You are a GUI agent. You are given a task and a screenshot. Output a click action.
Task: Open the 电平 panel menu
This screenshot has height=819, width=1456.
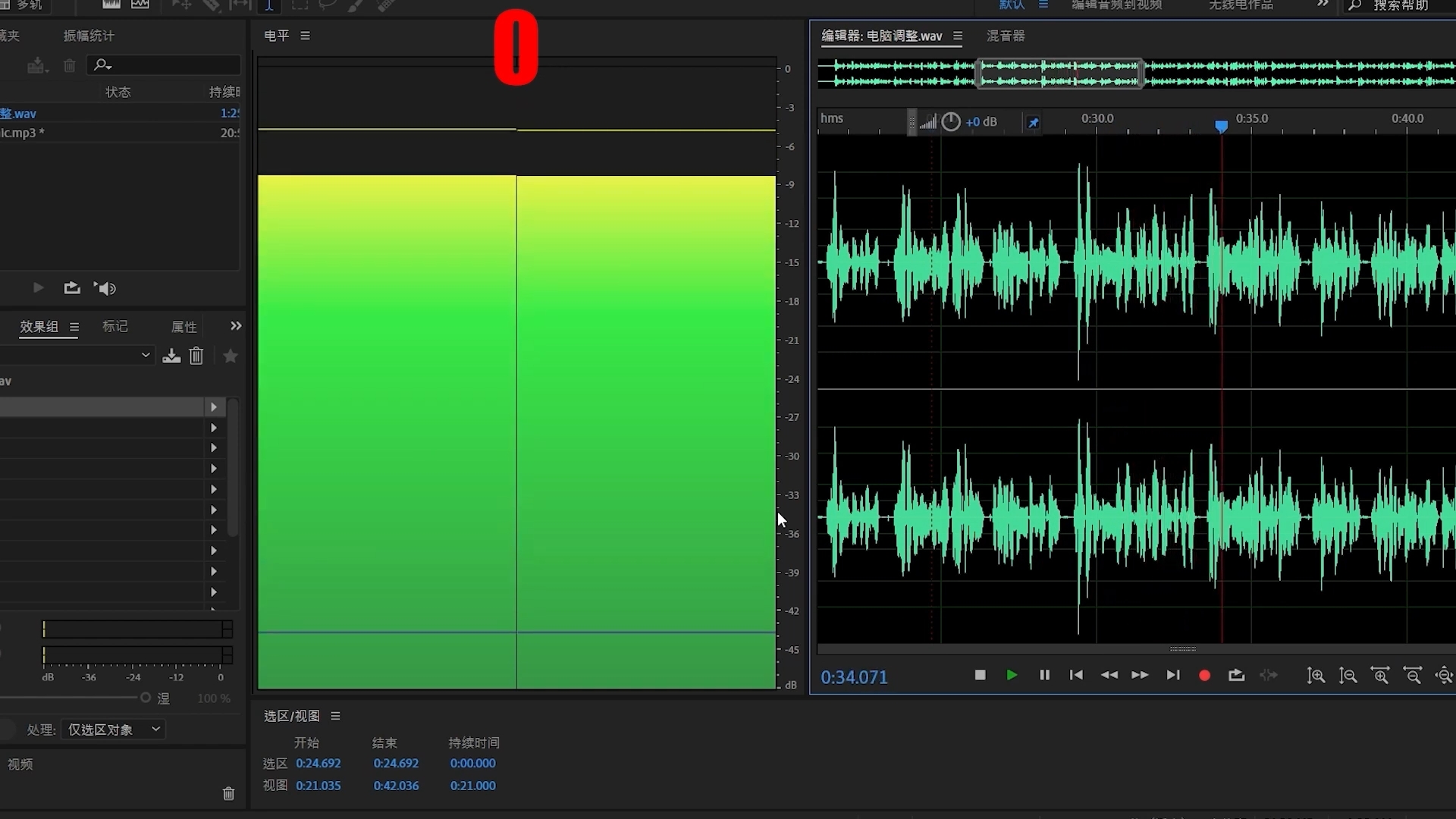(305, 36)
